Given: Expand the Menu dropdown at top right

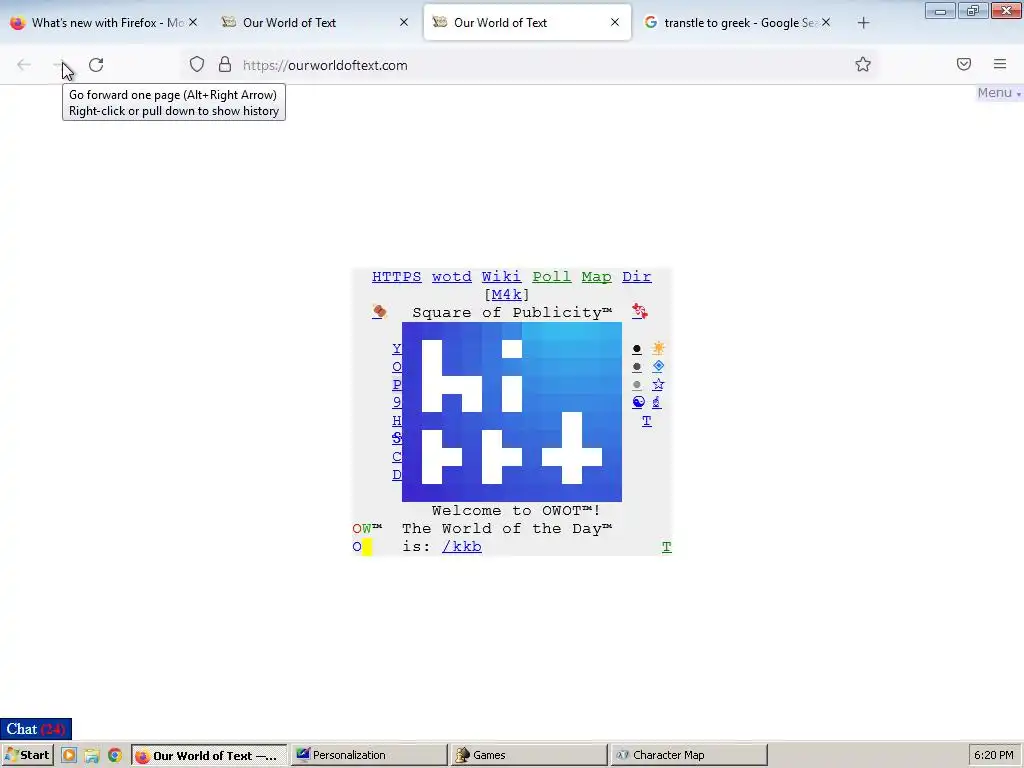Looking at the screenshot, I should pos(999,93).
